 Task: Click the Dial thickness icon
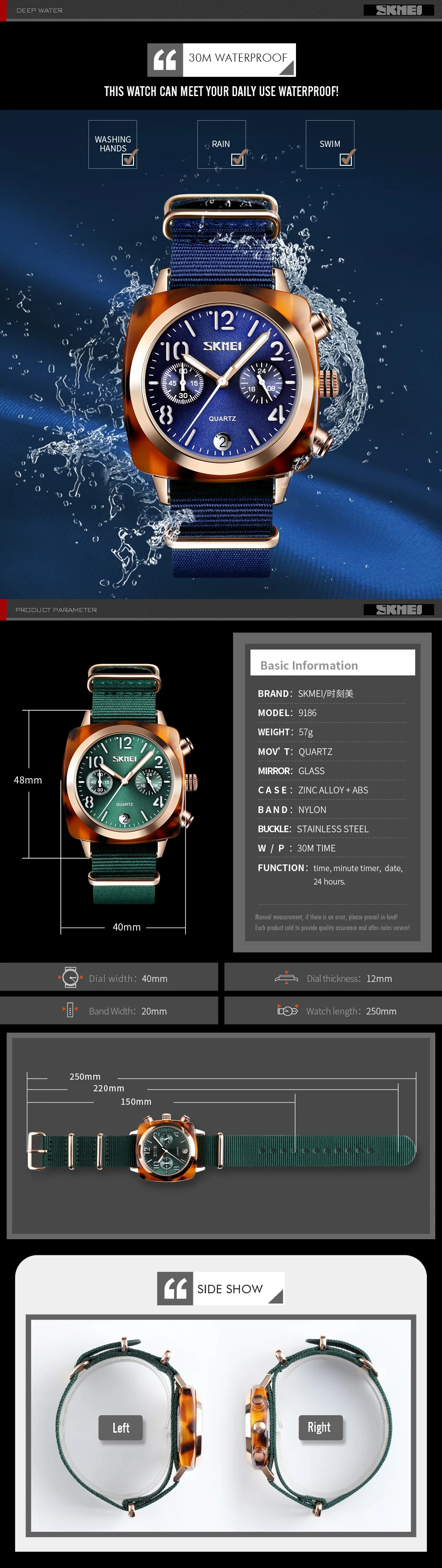point(286,977)
